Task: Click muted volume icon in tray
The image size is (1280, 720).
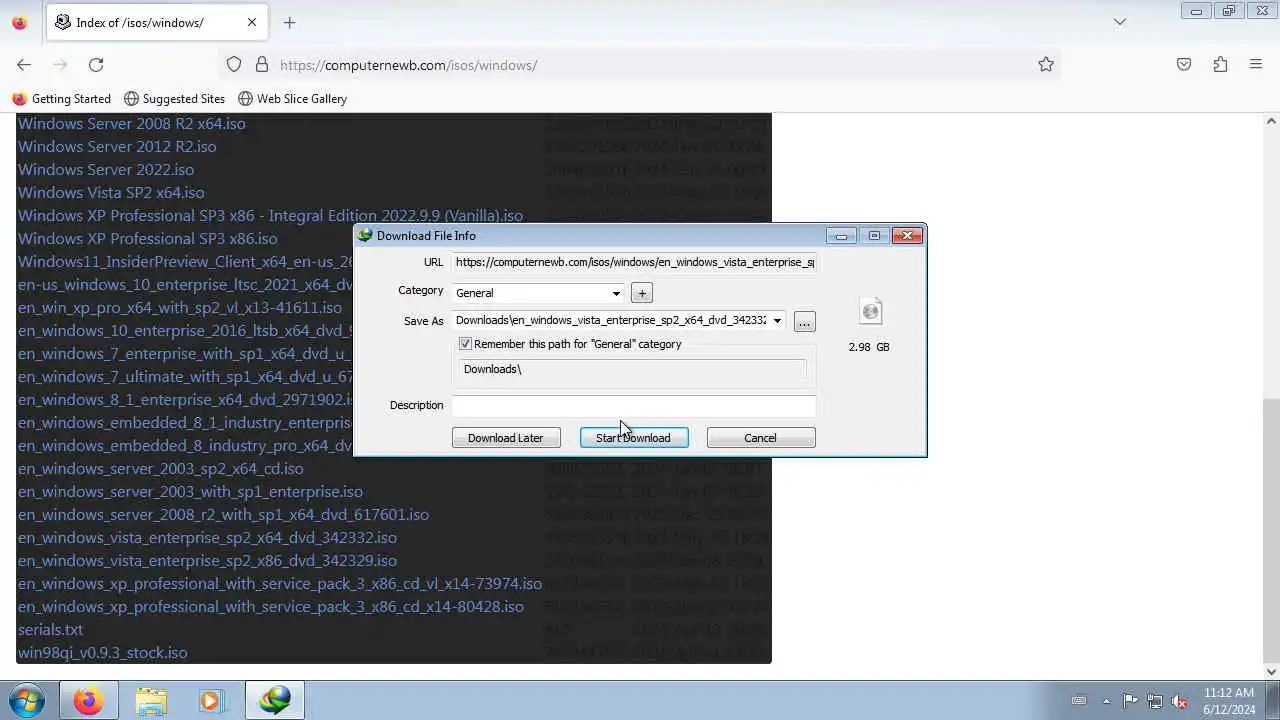Action: 1179,701
